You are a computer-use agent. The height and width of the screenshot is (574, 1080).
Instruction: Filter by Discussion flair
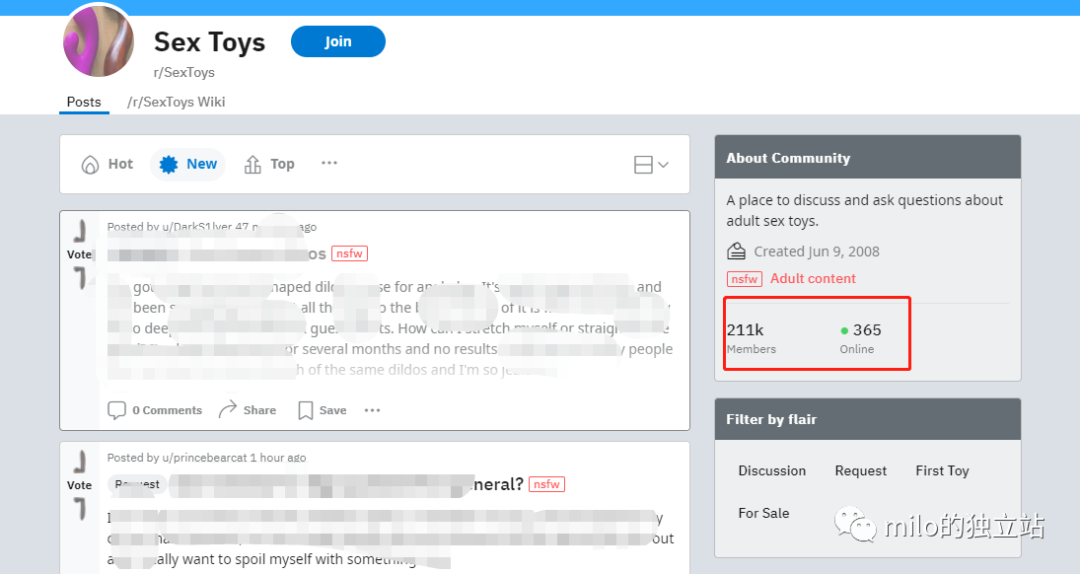[x=772, y=471]
